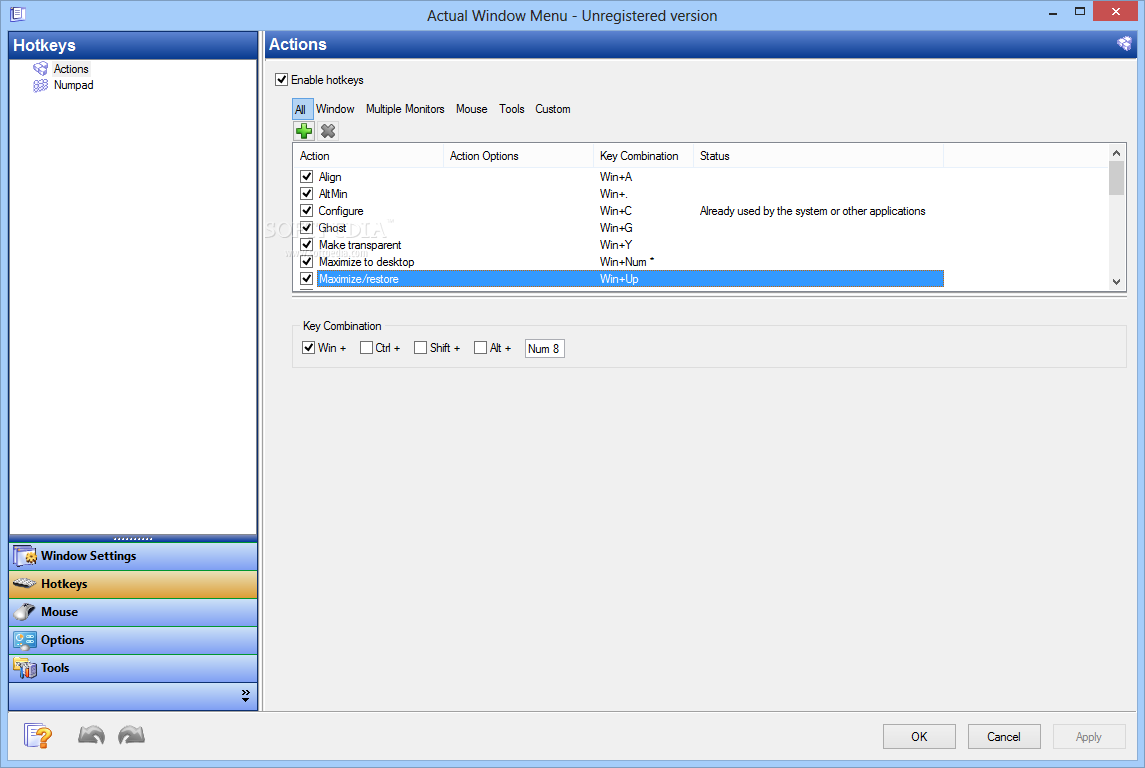Click the Hotkeys keyboard panel icon
Viewport: 1145px width, 768px height.
pos(25,583)
